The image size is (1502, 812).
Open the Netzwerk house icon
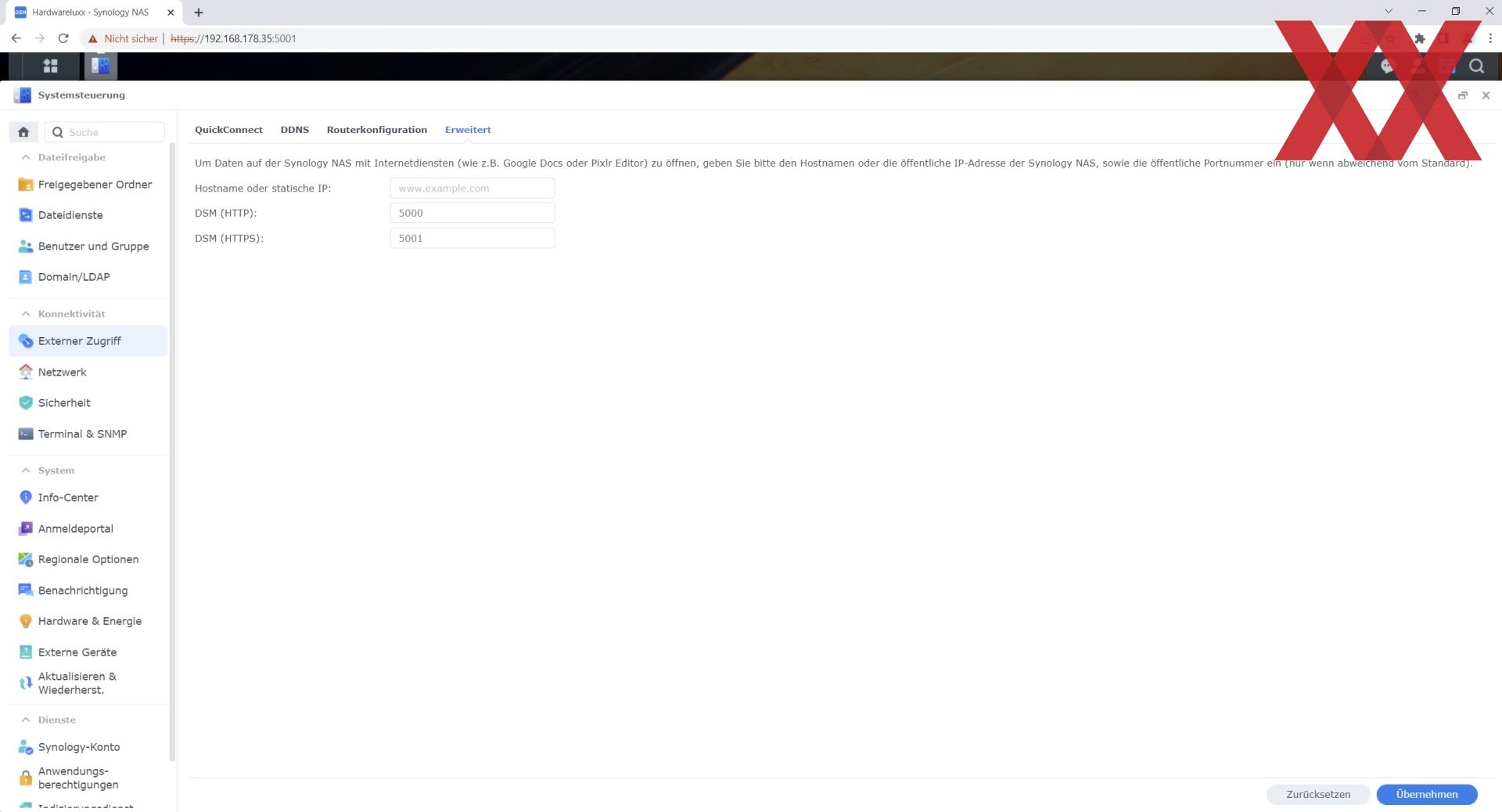click(x=26, y=372)
